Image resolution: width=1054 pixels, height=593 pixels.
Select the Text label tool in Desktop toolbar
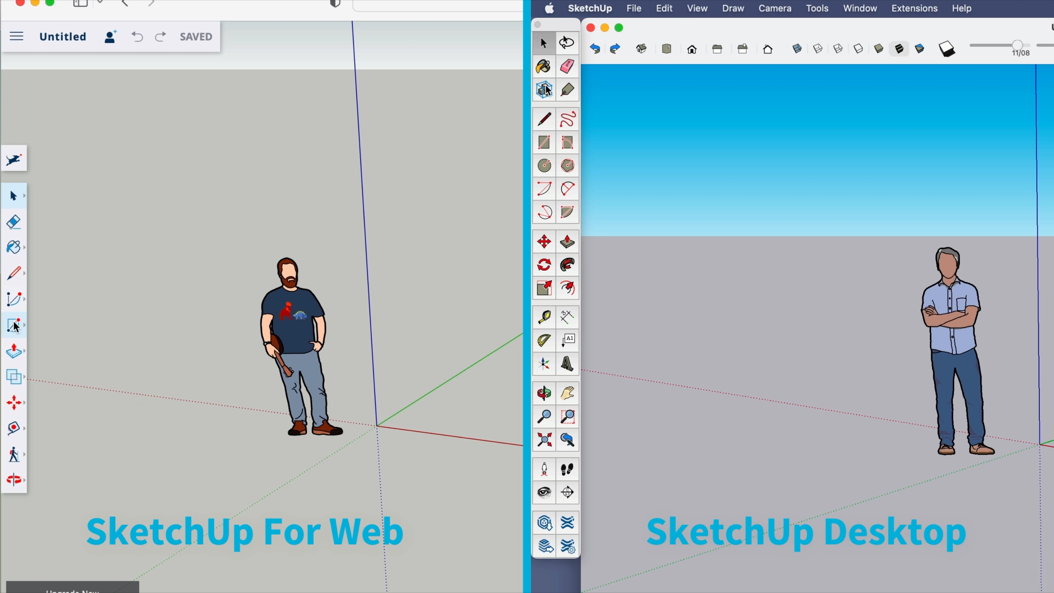567,340
